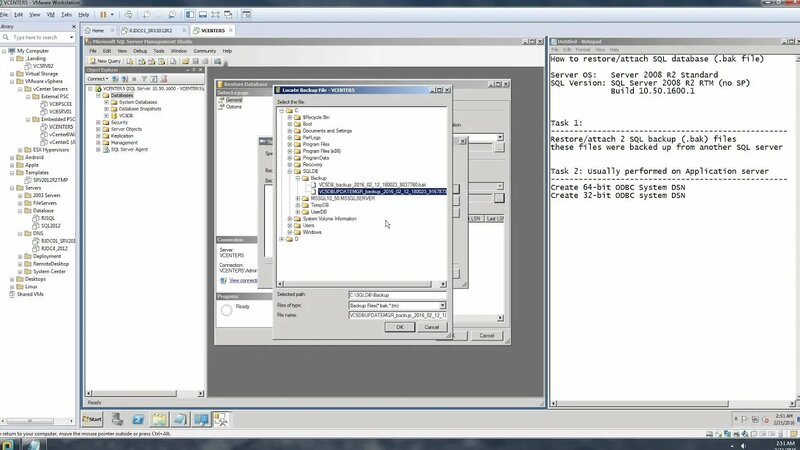Screen dimensions: 800x450
Task: Collapse the Databases node in Object Explorer
Action: [98, 95]
